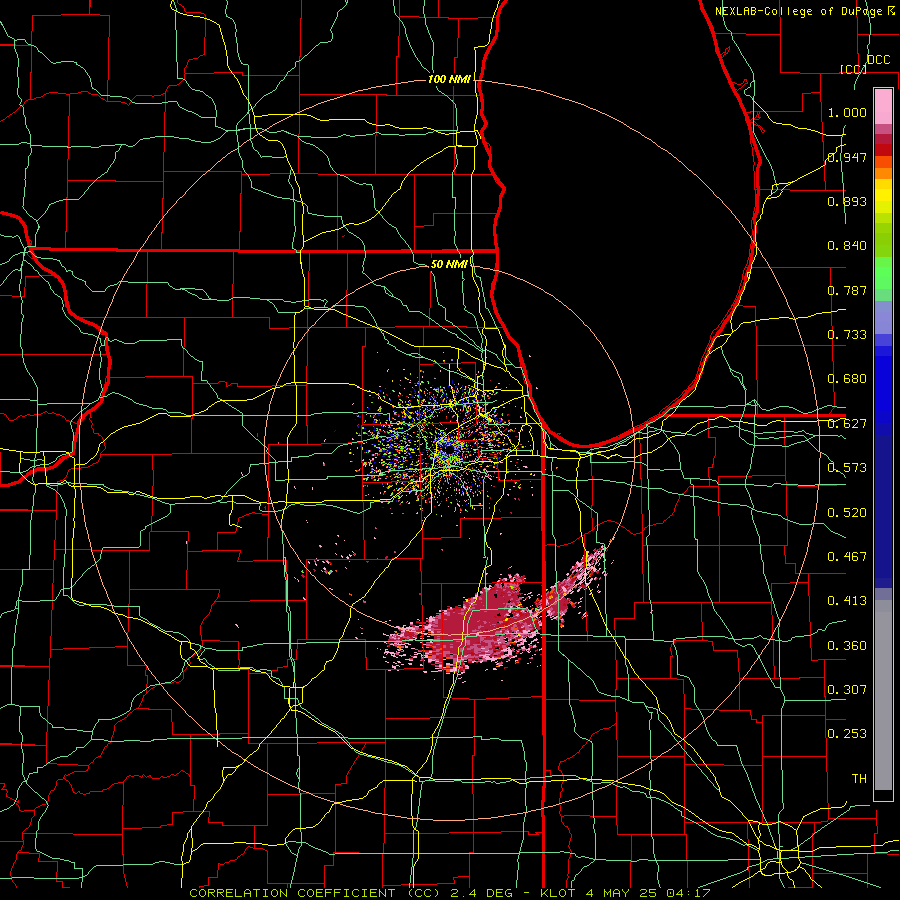Select the 0.467 legend value
Screen dimensions: 900x900
(847, 557)
